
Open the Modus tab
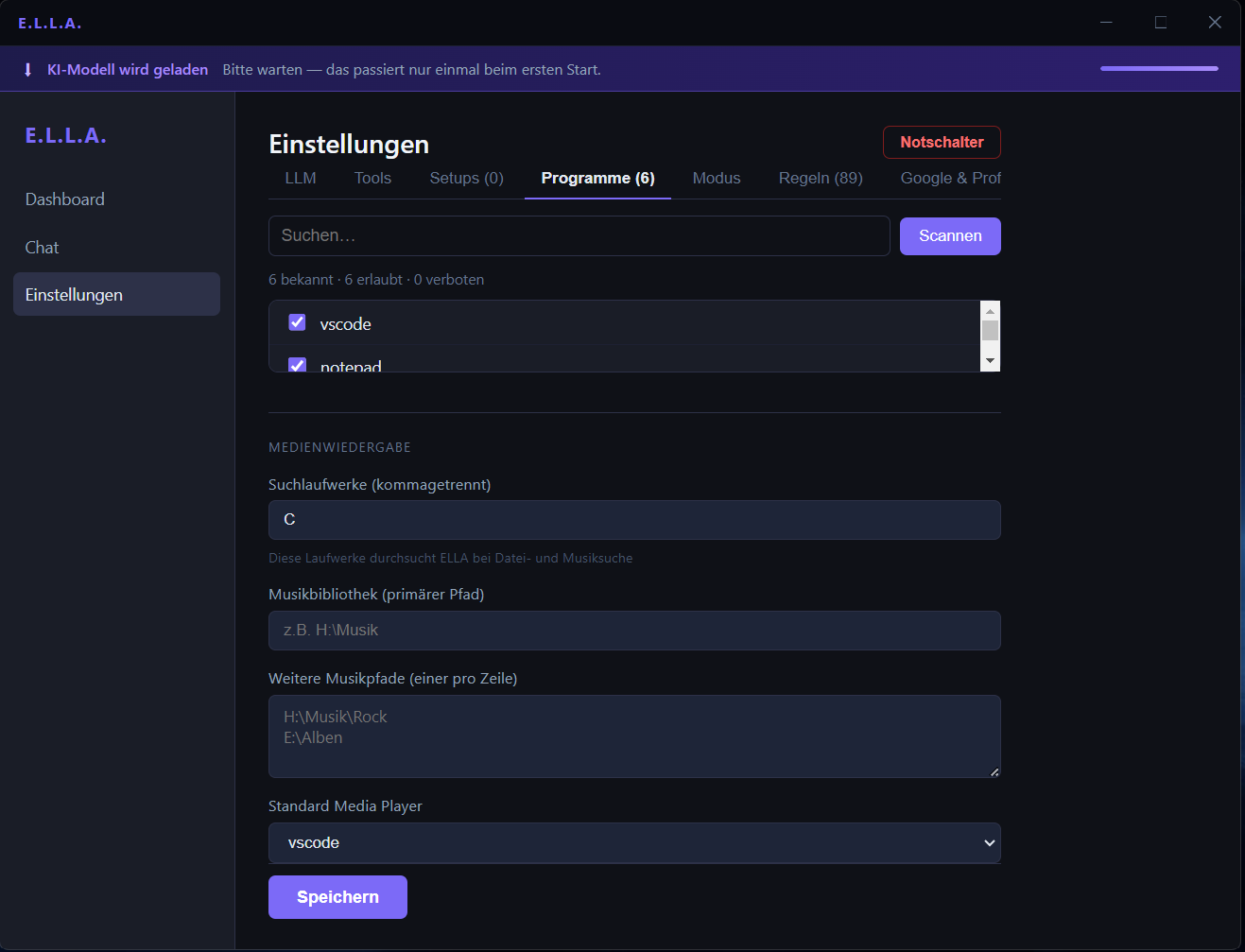click(x=717, y=178)
